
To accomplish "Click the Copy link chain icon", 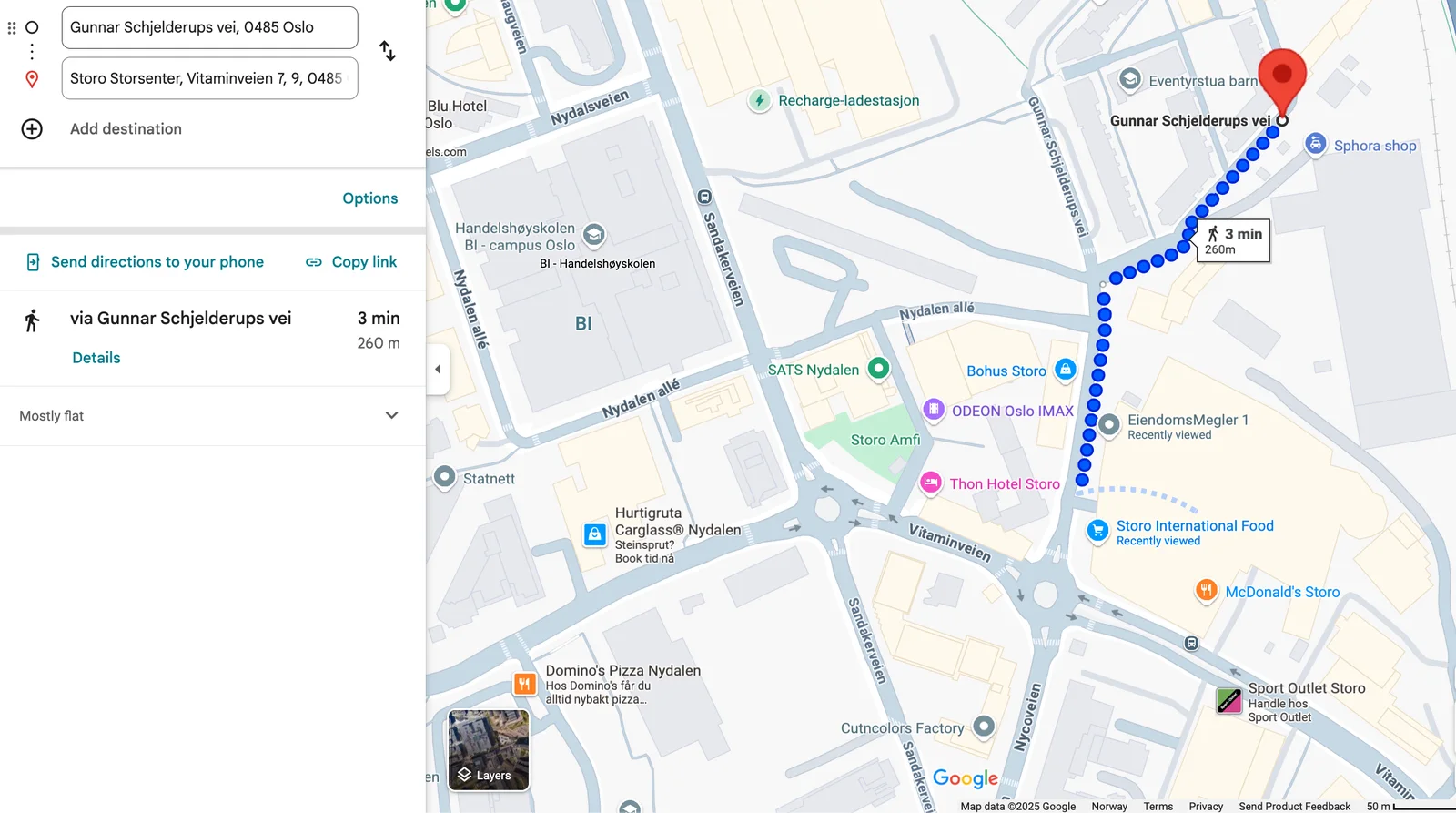I will click(314, 262).
